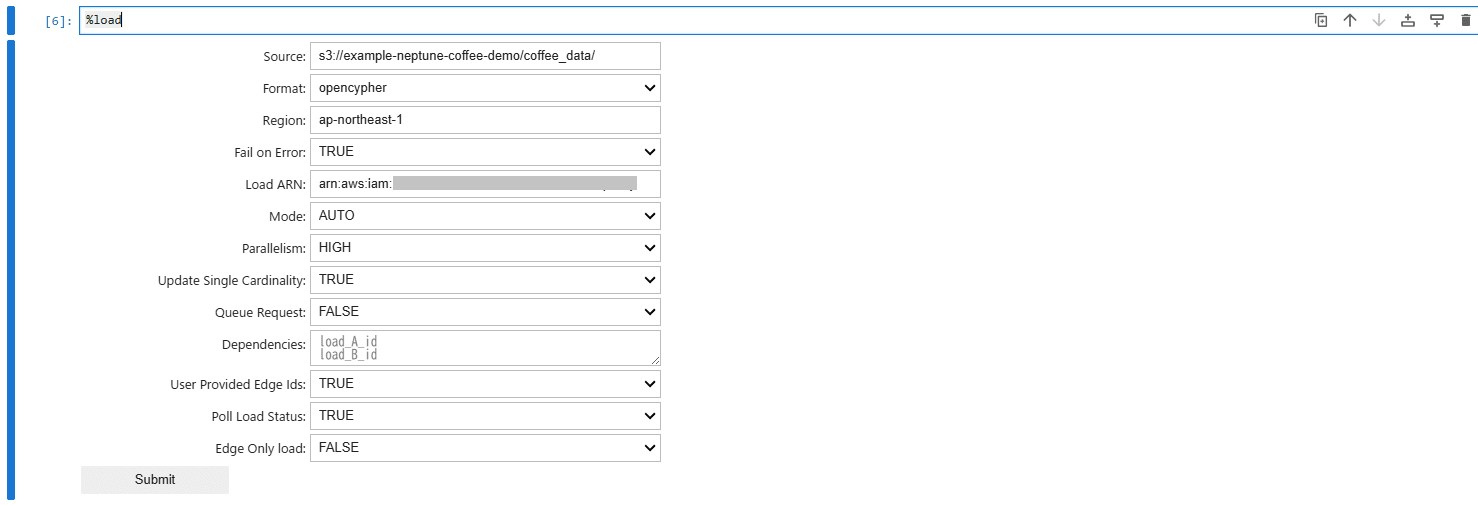Focus the Dependencies text area
Viewport: 1478px width, 505px height.
pyautogui.click(x=485, y=348)
